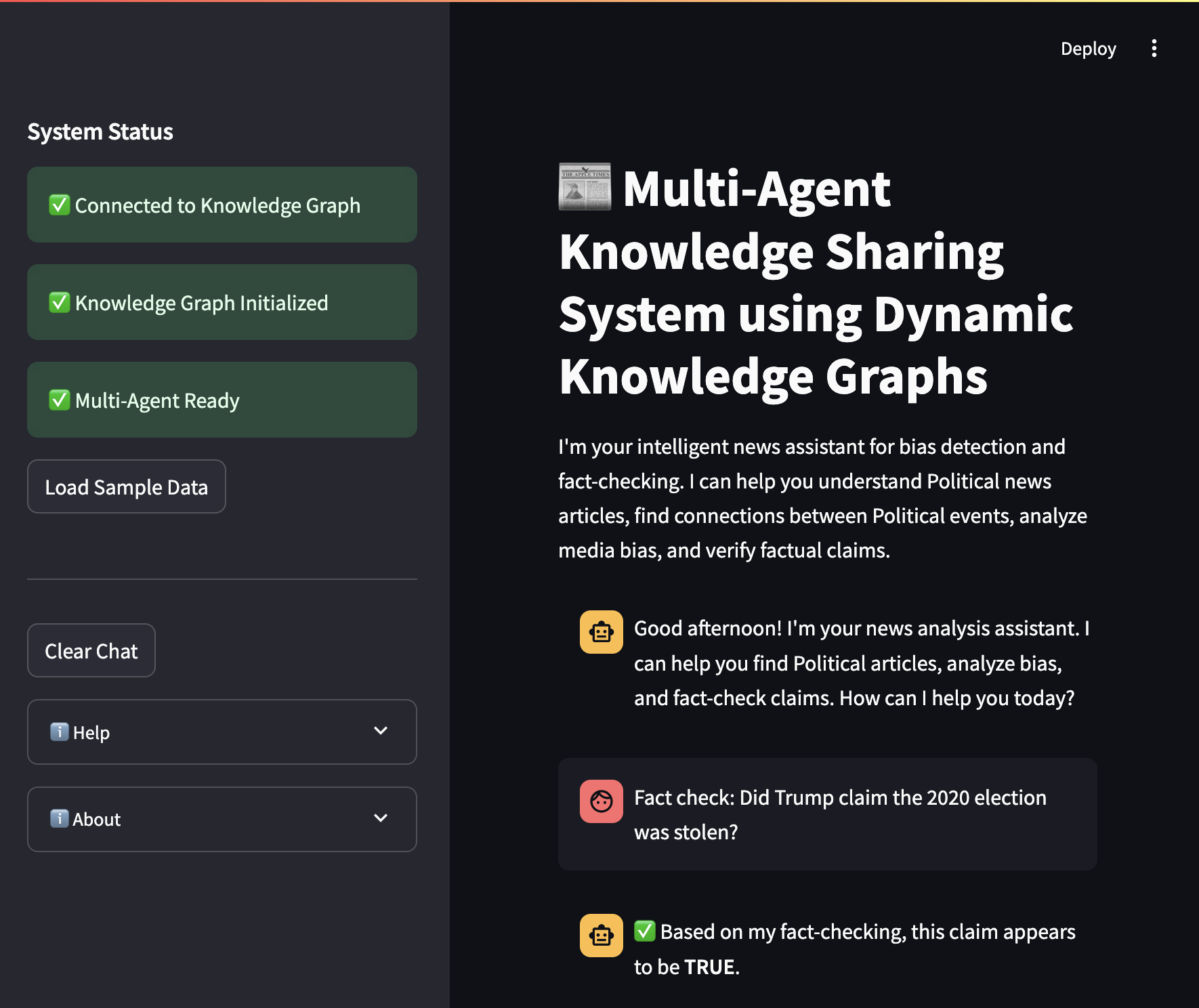Click the chevron arrow on the Help row
Screen dimensions: 1199x1008
pos(381,731)
